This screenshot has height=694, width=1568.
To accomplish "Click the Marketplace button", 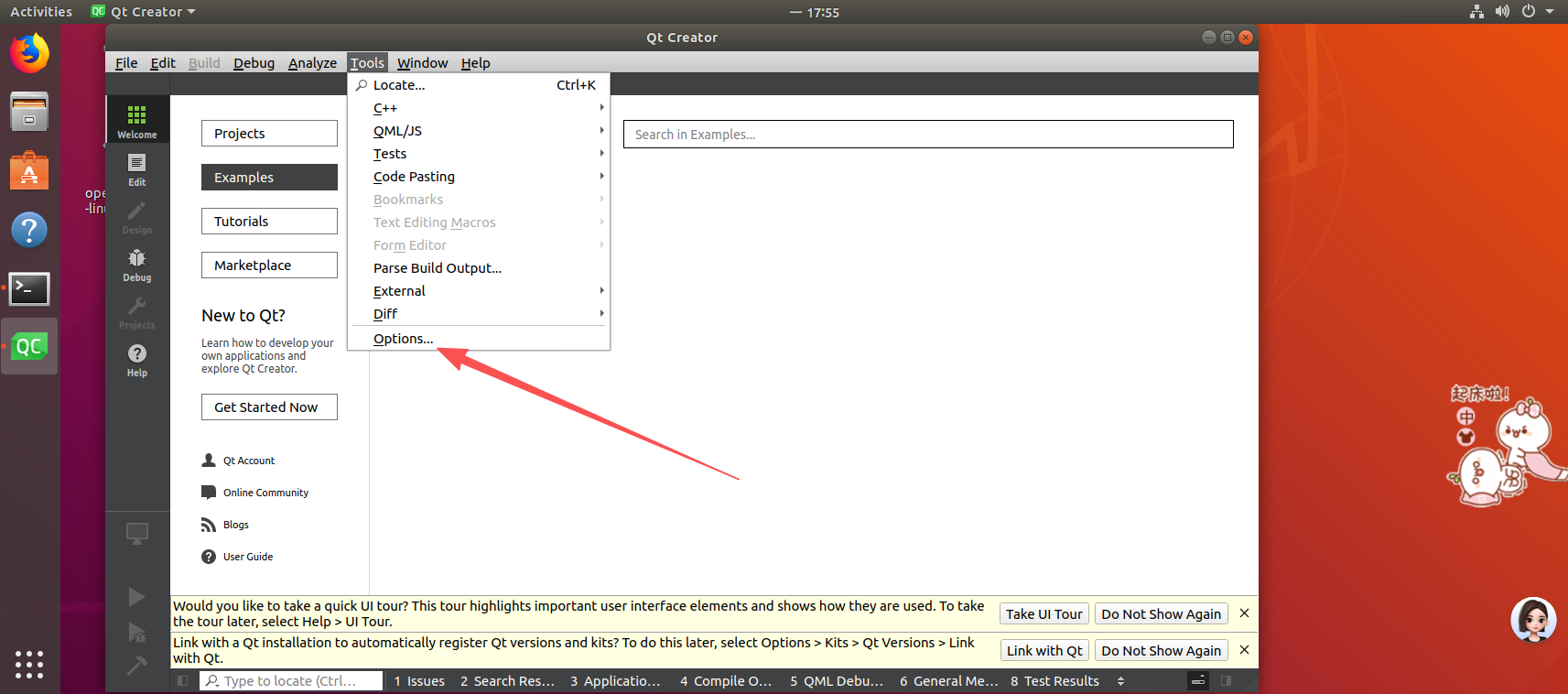I will coord(269,266).
